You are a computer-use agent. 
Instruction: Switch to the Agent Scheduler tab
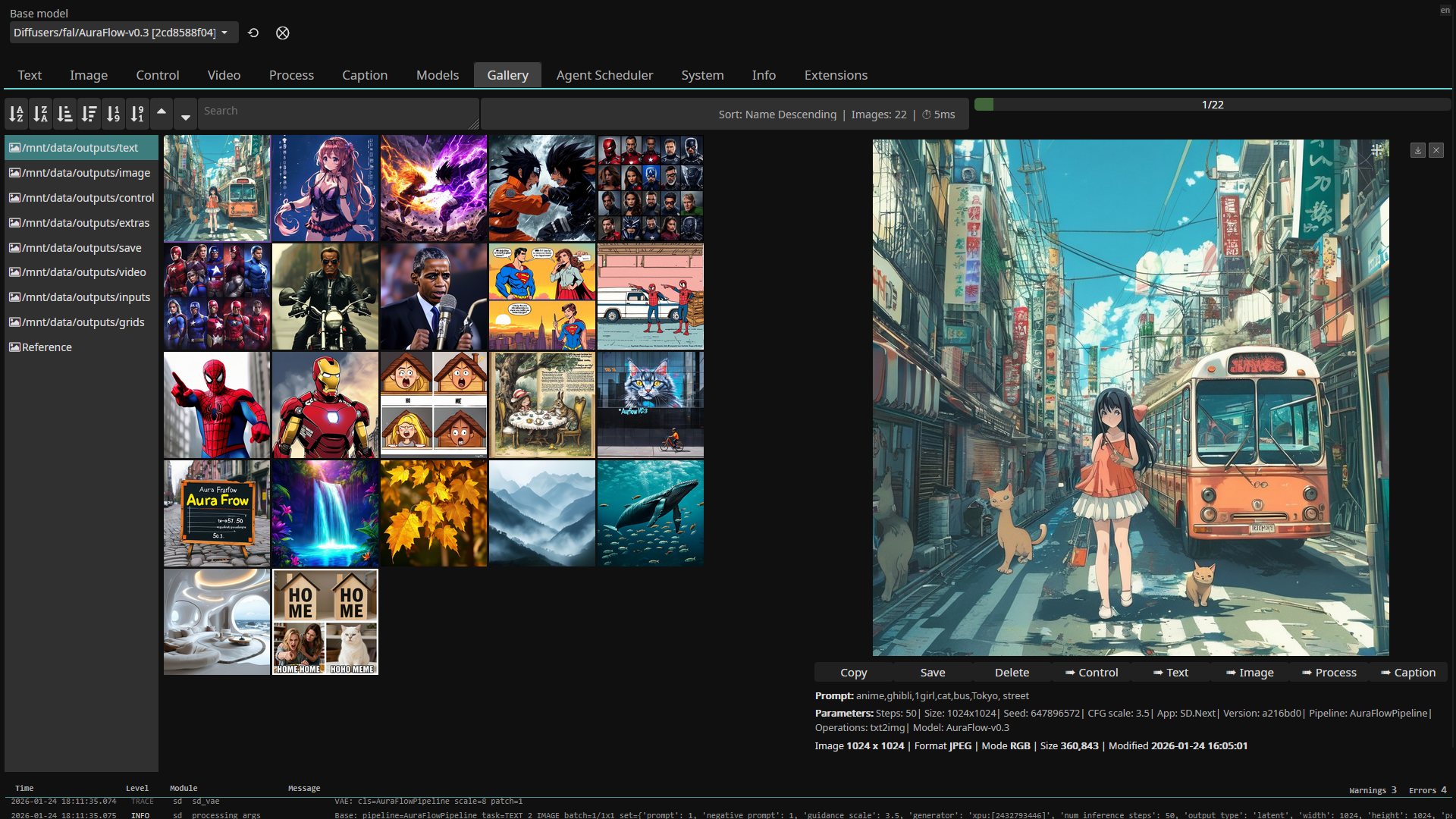(x=604, y=75)
